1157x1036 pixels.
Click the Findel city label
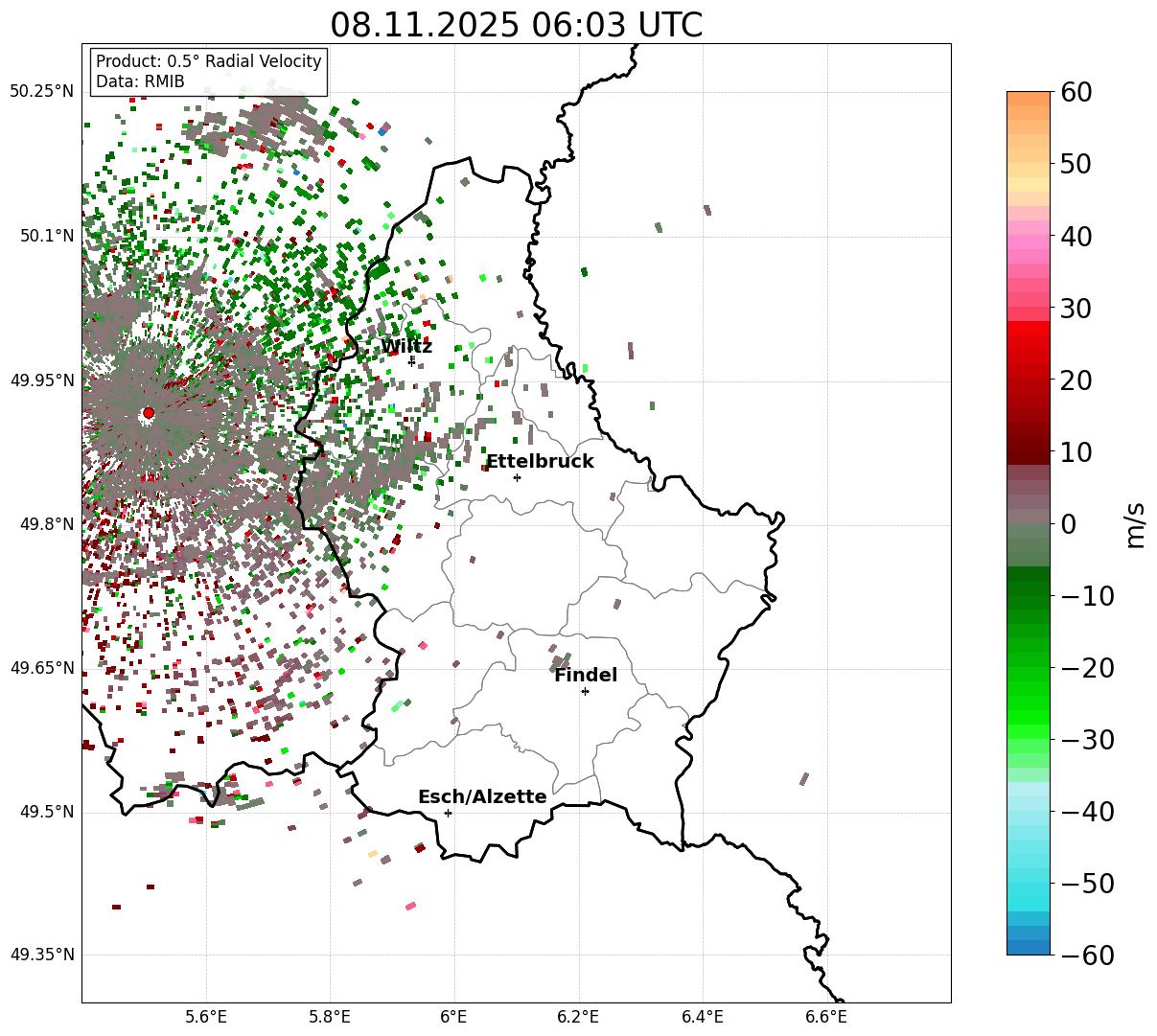point(586,676)
